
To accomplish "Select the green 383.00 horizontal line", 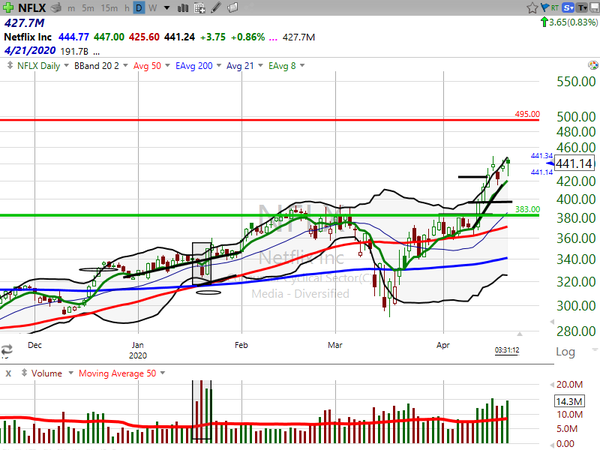I will tap(268, 215).
